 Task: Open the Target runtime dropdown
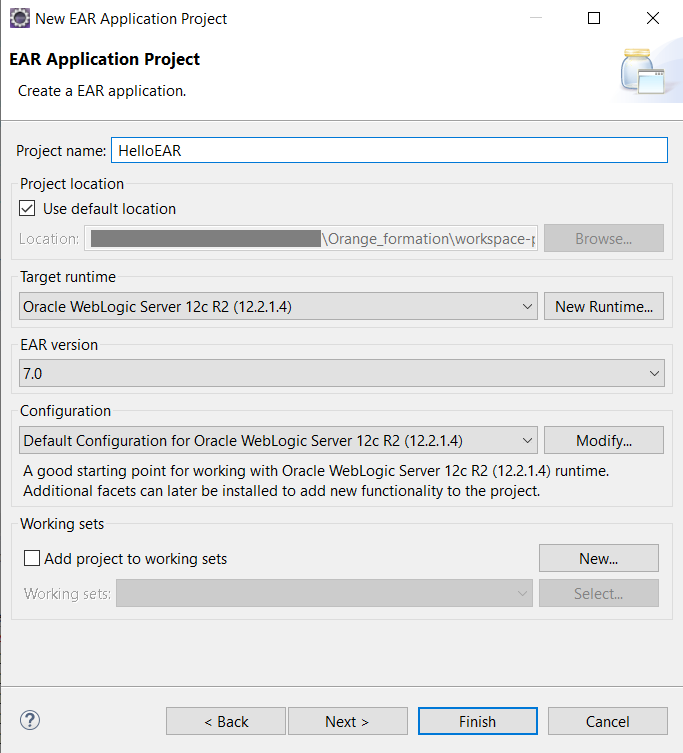coord(278,306)
